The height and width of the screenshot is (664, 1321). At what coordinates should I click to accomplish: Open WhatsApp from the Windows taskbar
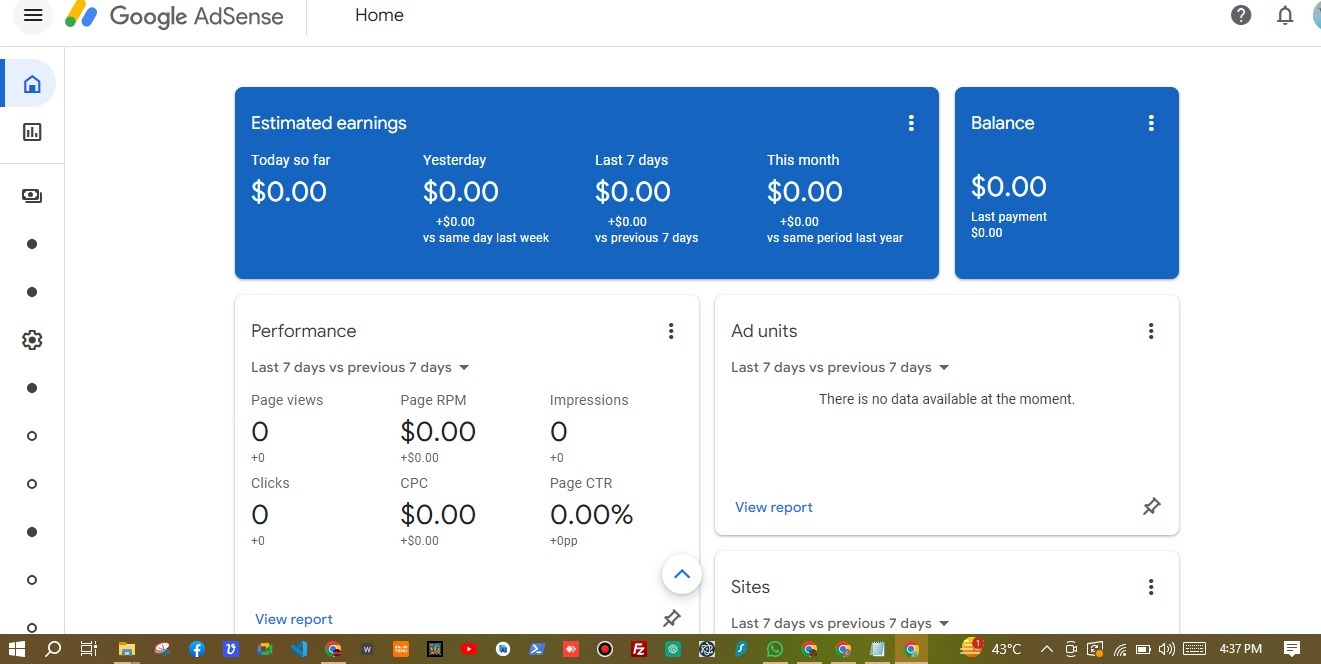click(x=775, y=649)
